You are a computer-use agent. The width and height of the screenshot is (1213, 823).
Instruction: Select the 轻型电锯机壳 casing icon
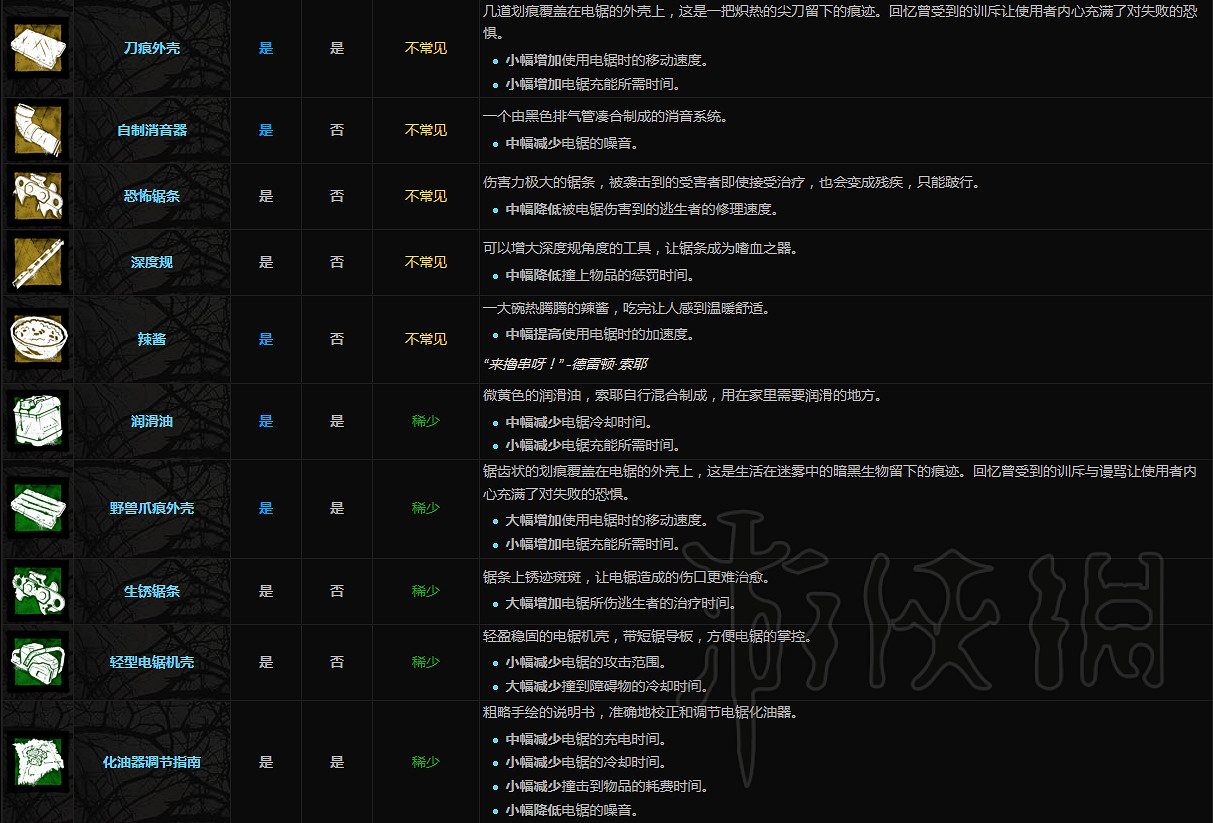click(37, 661)
